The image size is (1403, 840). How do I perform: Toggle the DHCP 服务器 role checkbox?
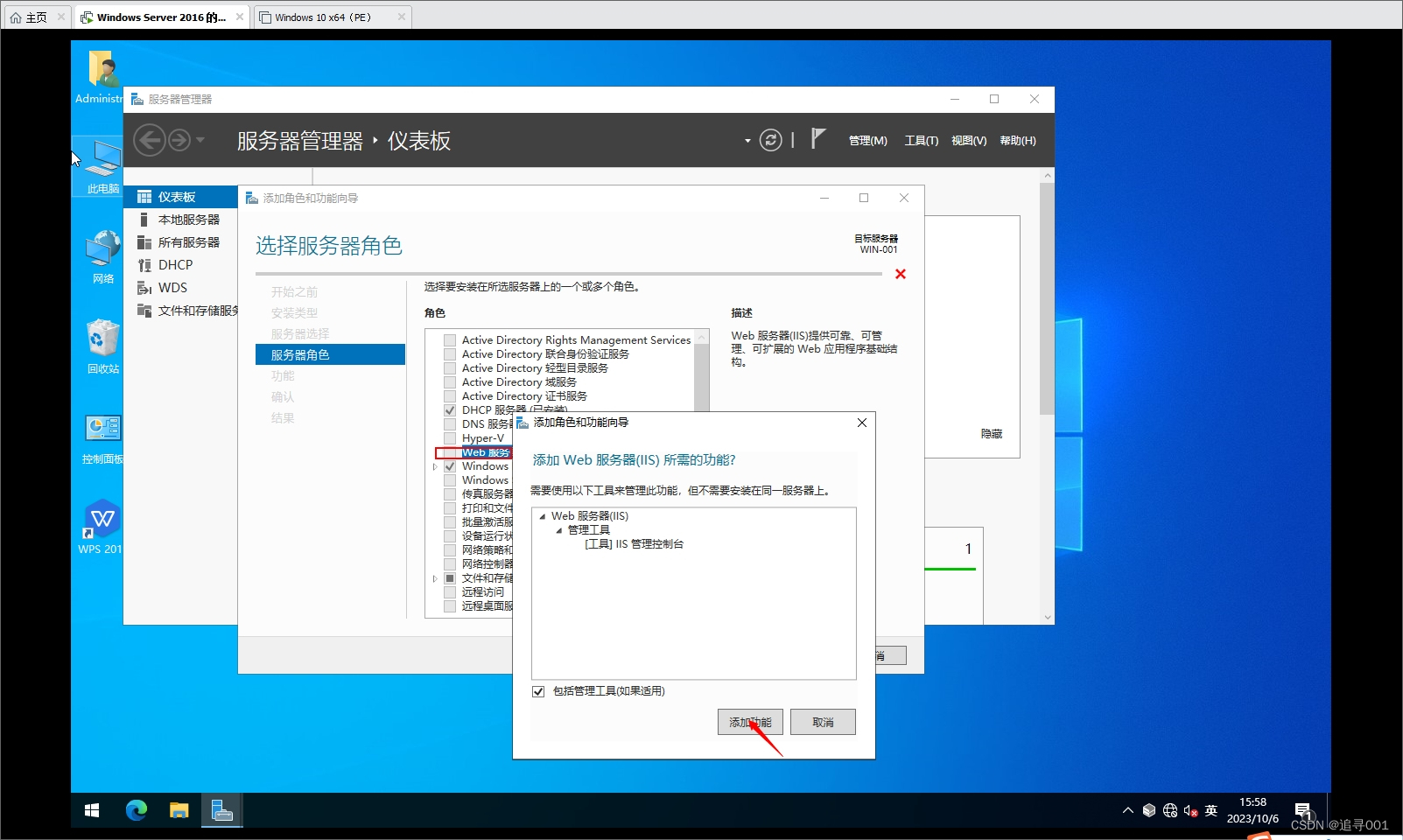pyautogui.click(x=450, y=409)
